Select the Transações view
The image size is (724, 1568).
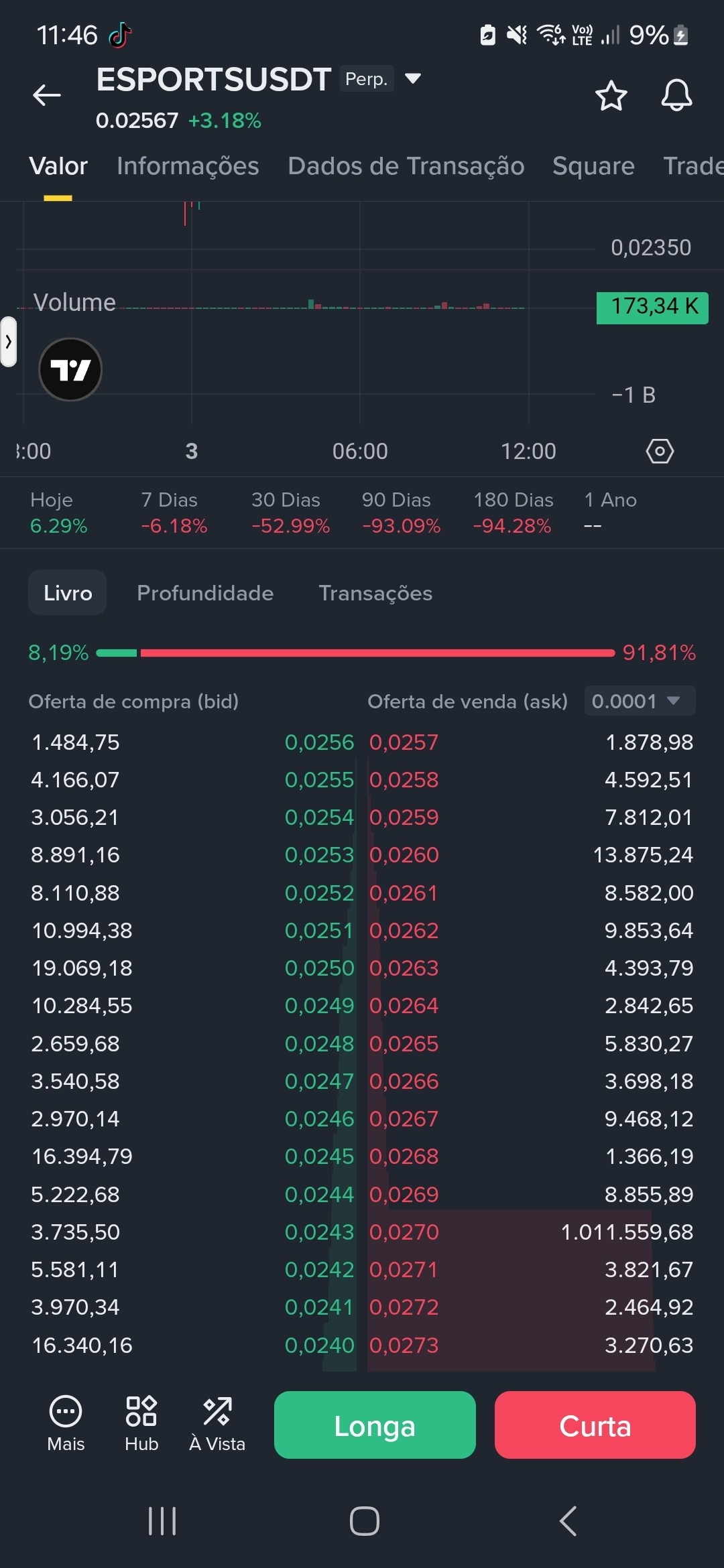pos(375,593)
